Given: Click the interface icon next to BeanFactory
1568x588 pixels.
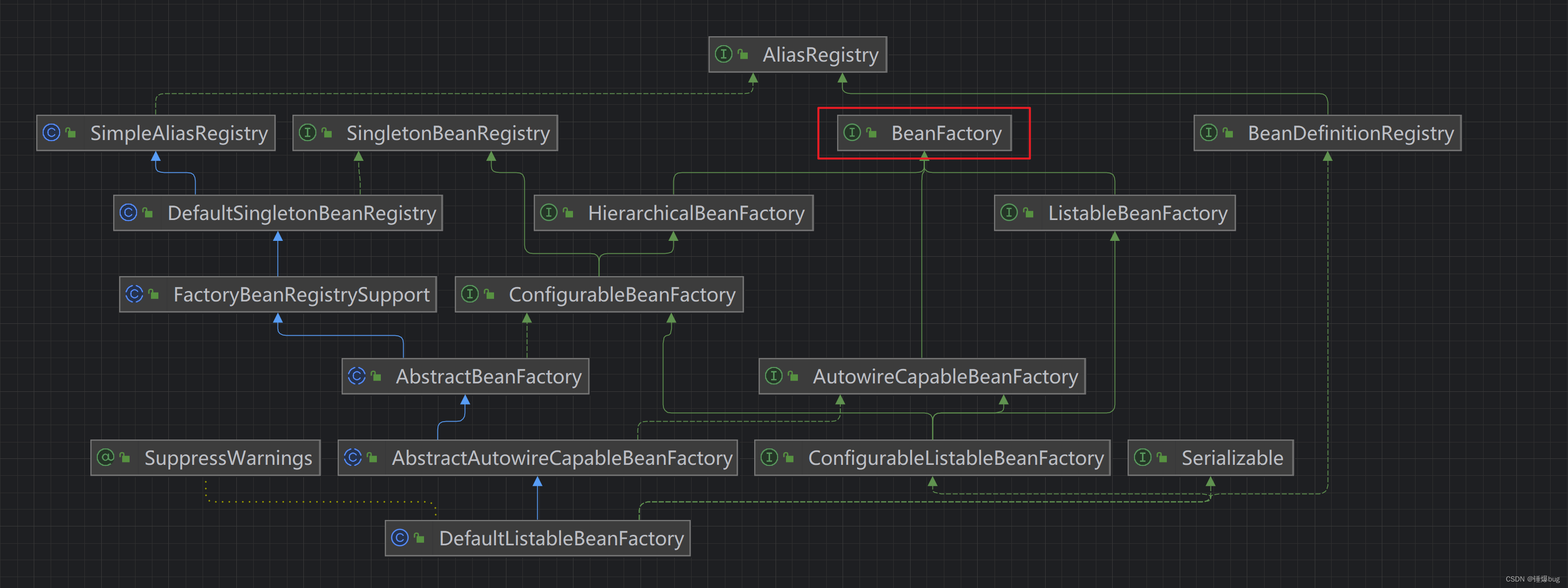Looking at the screenshot, I should tap(852, 133).
